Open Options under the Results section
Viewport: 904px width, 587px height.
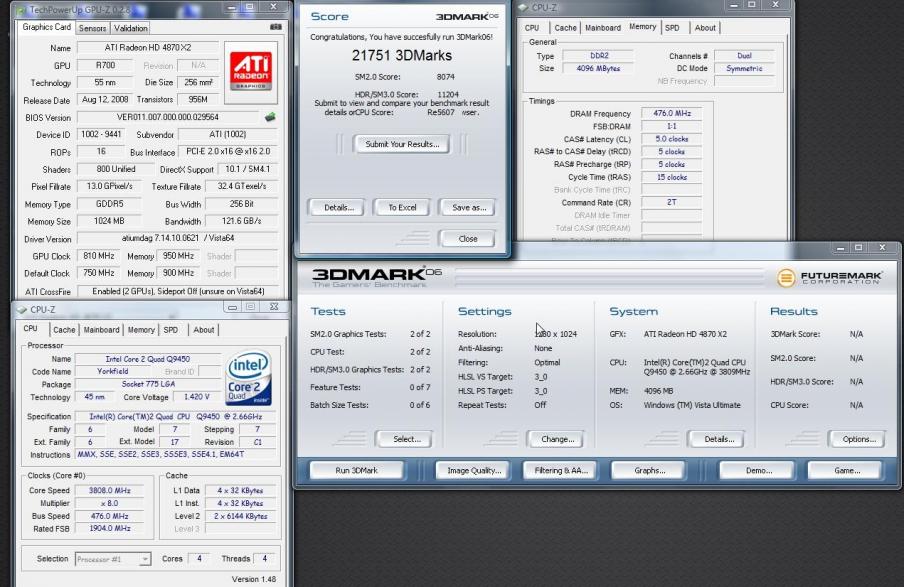[x=859, y=439]
